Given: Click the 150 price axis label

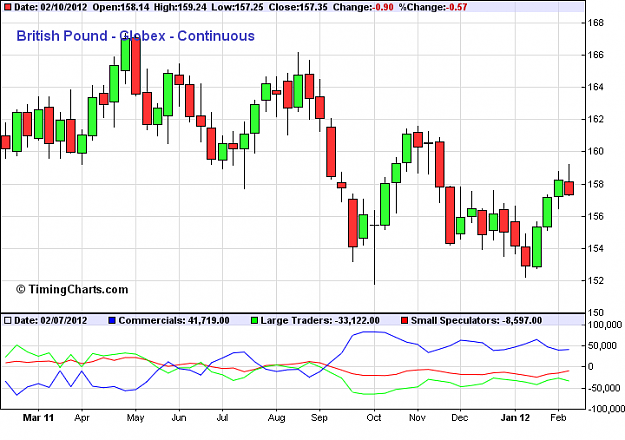Looking at the screenshot, I should (596, 312).
